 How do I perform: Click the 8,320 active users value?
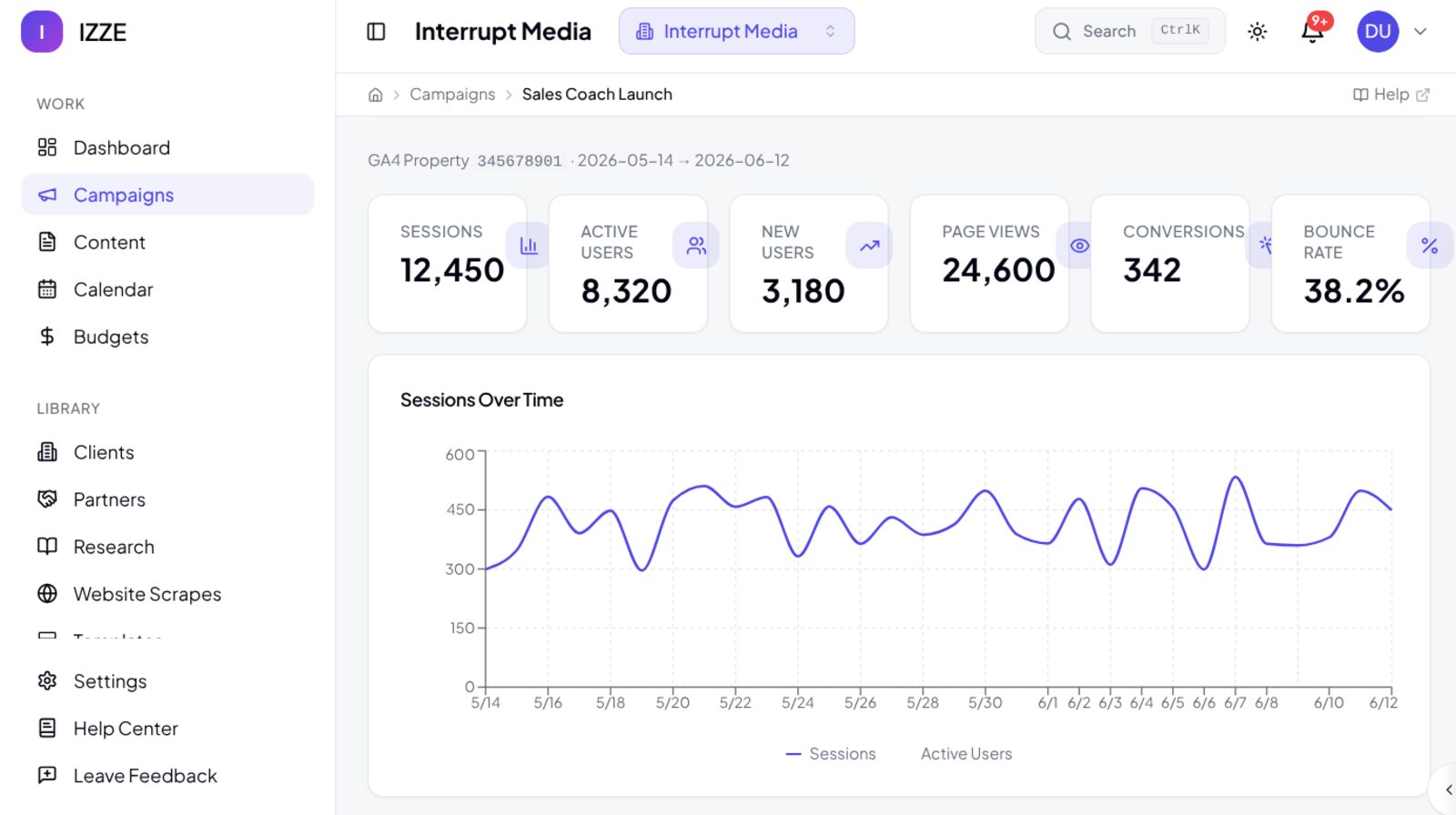click(626, 291)
